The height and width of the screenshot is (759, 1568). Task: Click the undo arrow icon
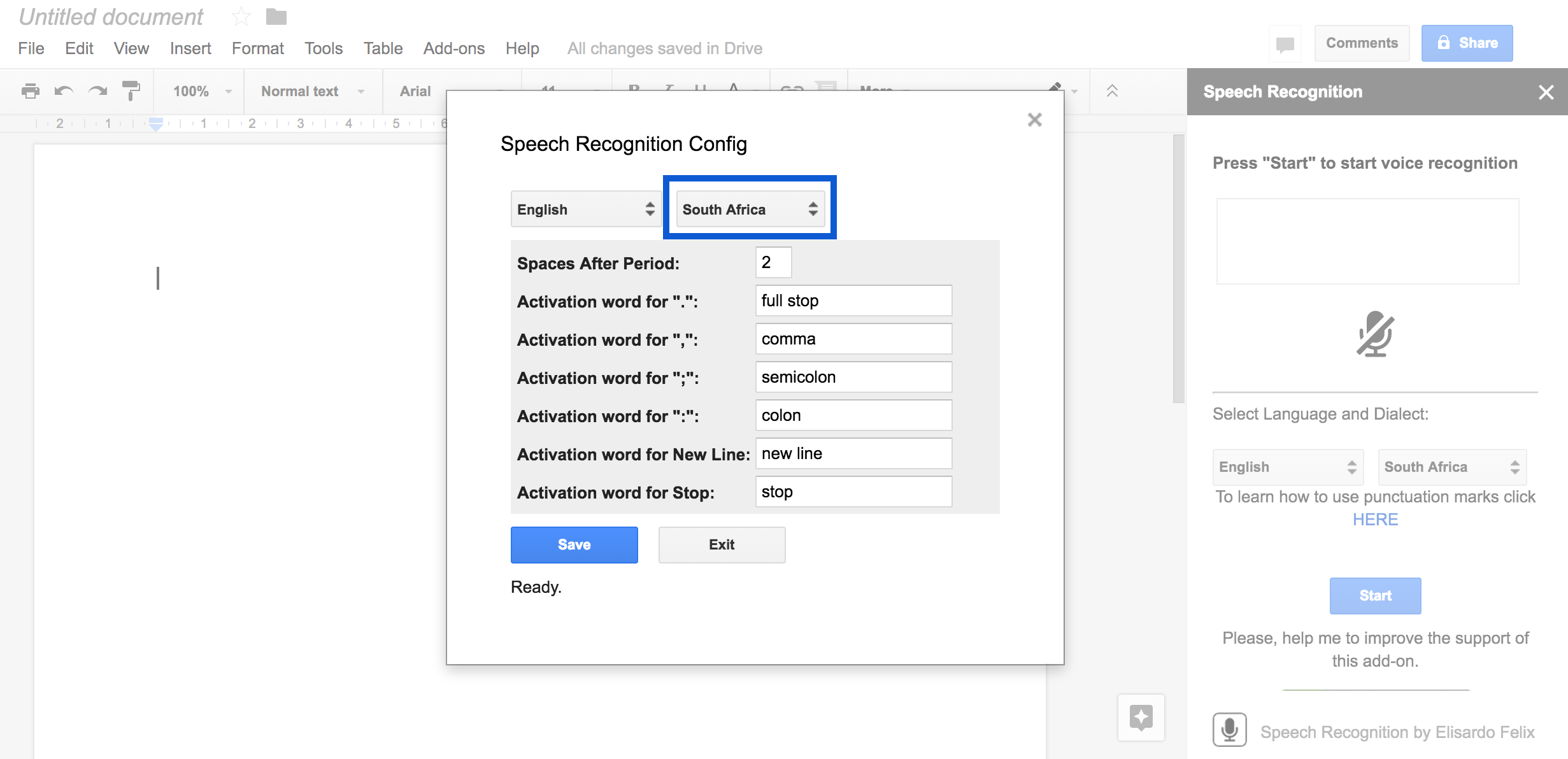64,91
